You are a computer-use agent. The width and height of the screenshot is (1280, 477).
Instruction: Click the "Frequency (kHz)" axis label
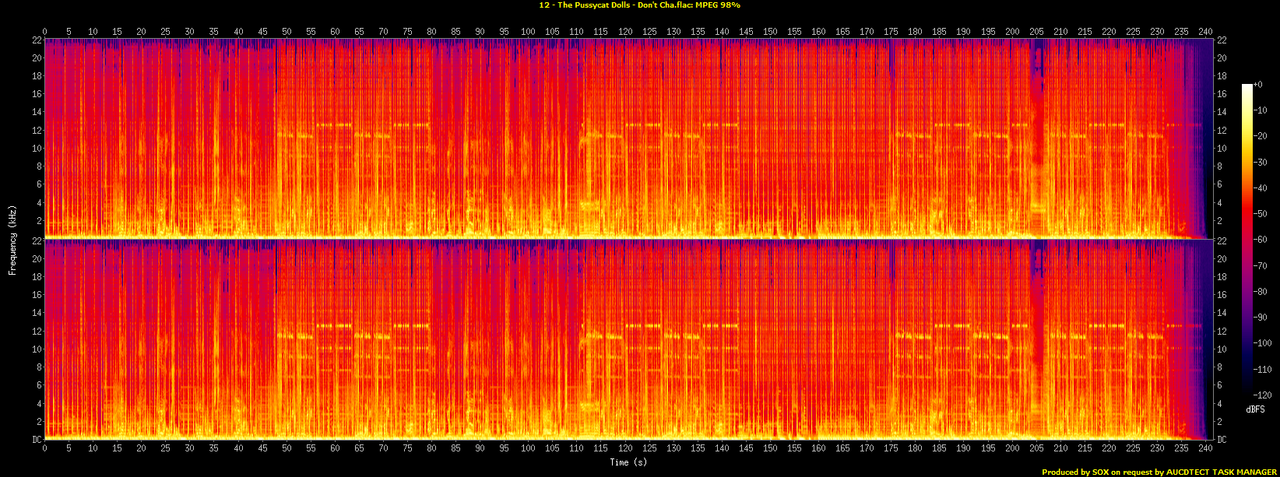click(11, 238)
